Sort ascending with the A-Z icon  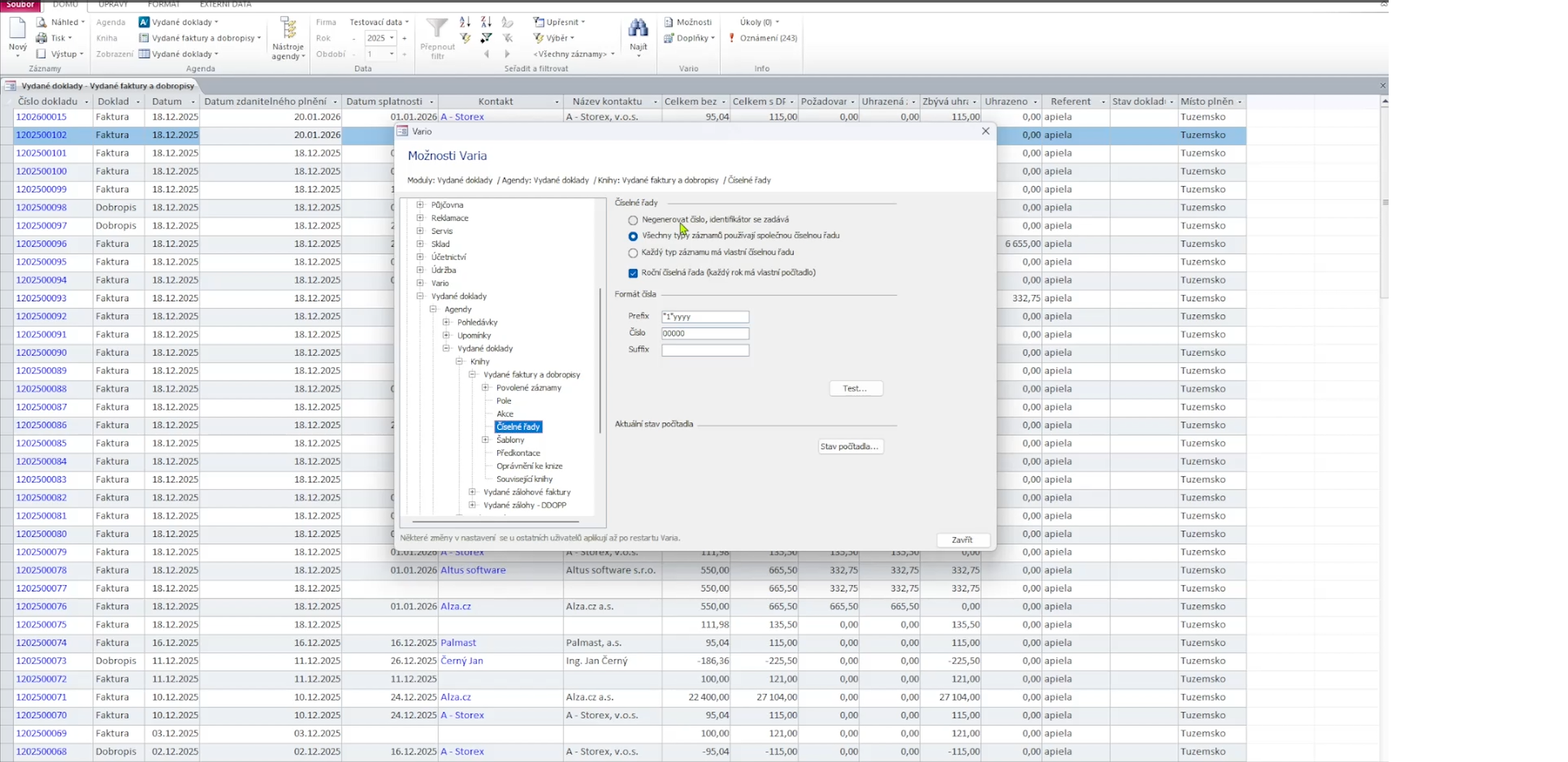pyautogui.click(x=465, y=22)
